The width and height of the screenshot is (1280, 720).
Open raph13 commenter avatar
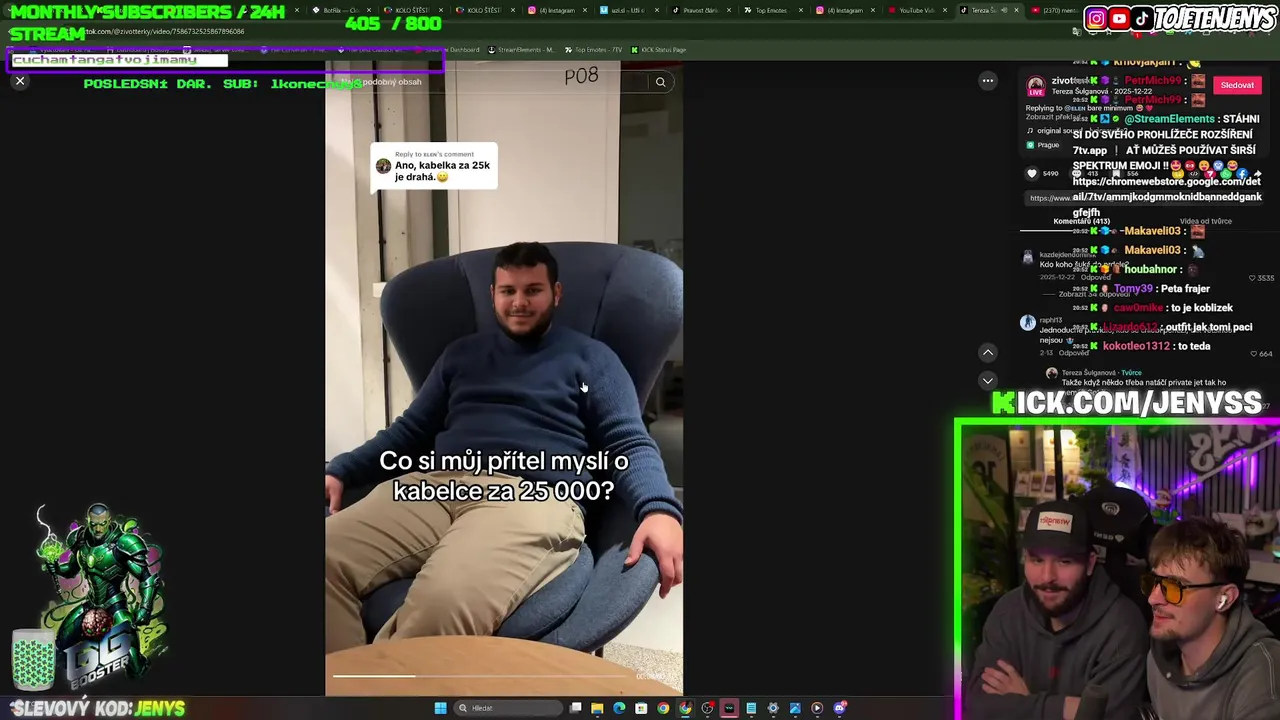[x=1028, y=322]
